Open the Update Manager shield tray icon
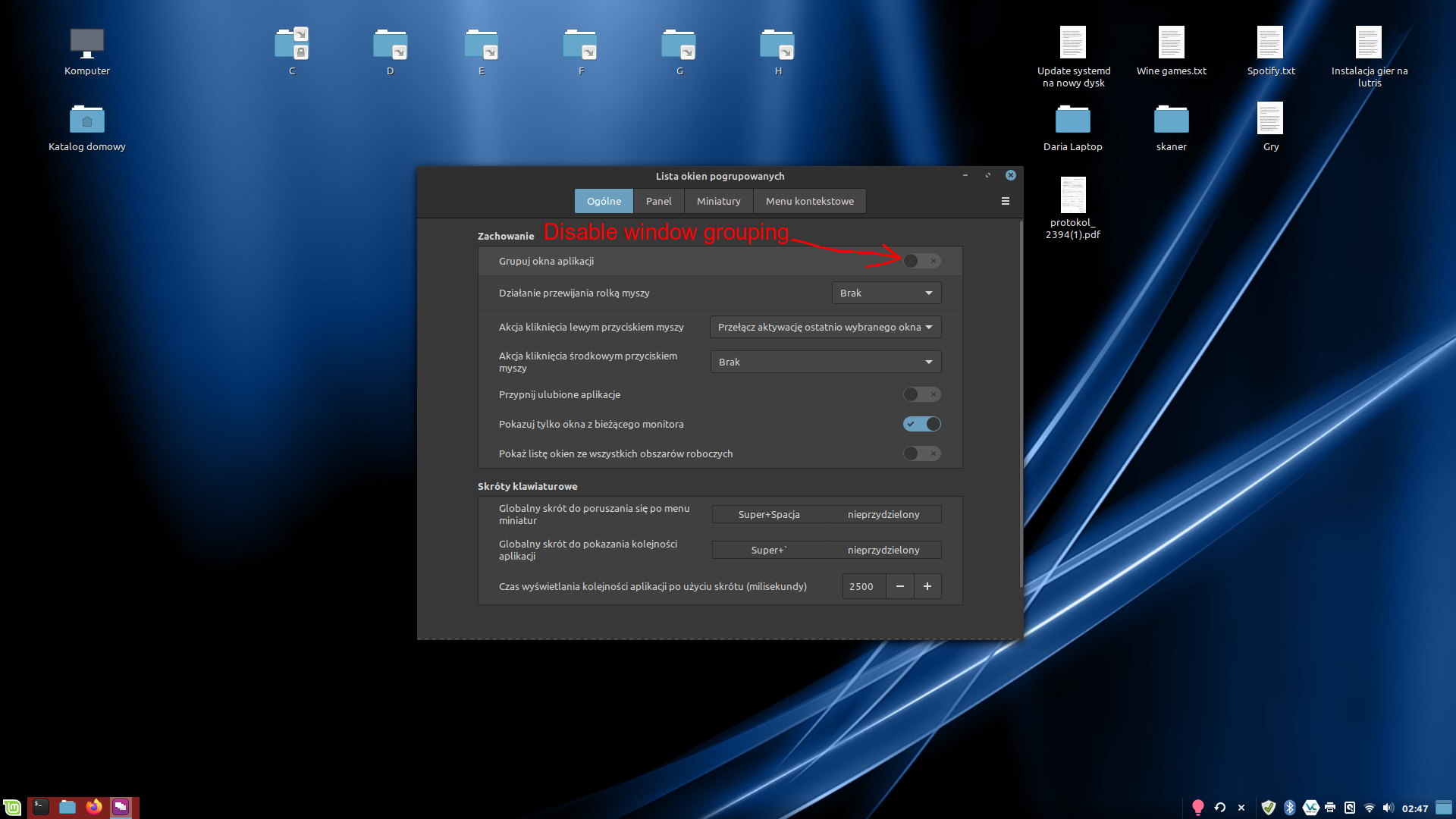 (1270, 808)
